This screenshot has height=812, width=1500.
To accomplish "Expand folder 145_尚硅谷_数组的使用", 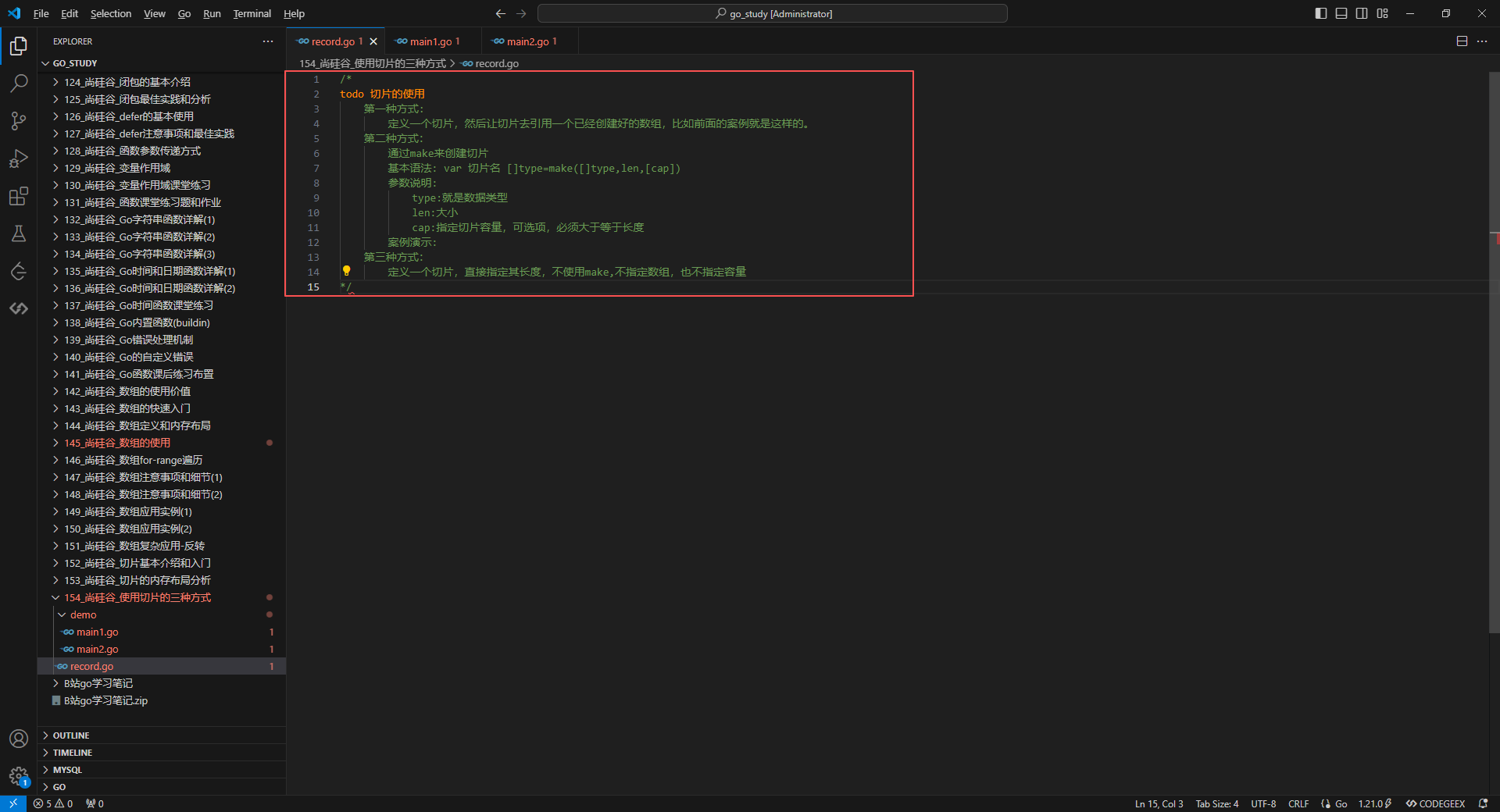I will [162, 443].
